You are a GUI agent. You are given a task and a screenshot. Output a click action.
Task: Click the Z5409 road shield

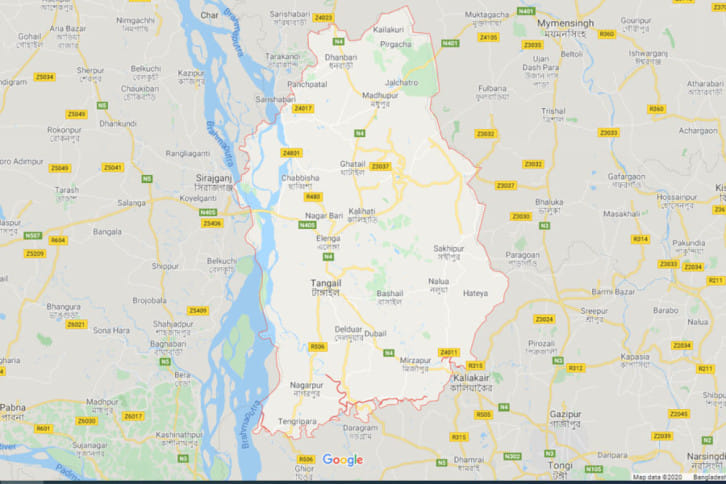click(198, 310)
